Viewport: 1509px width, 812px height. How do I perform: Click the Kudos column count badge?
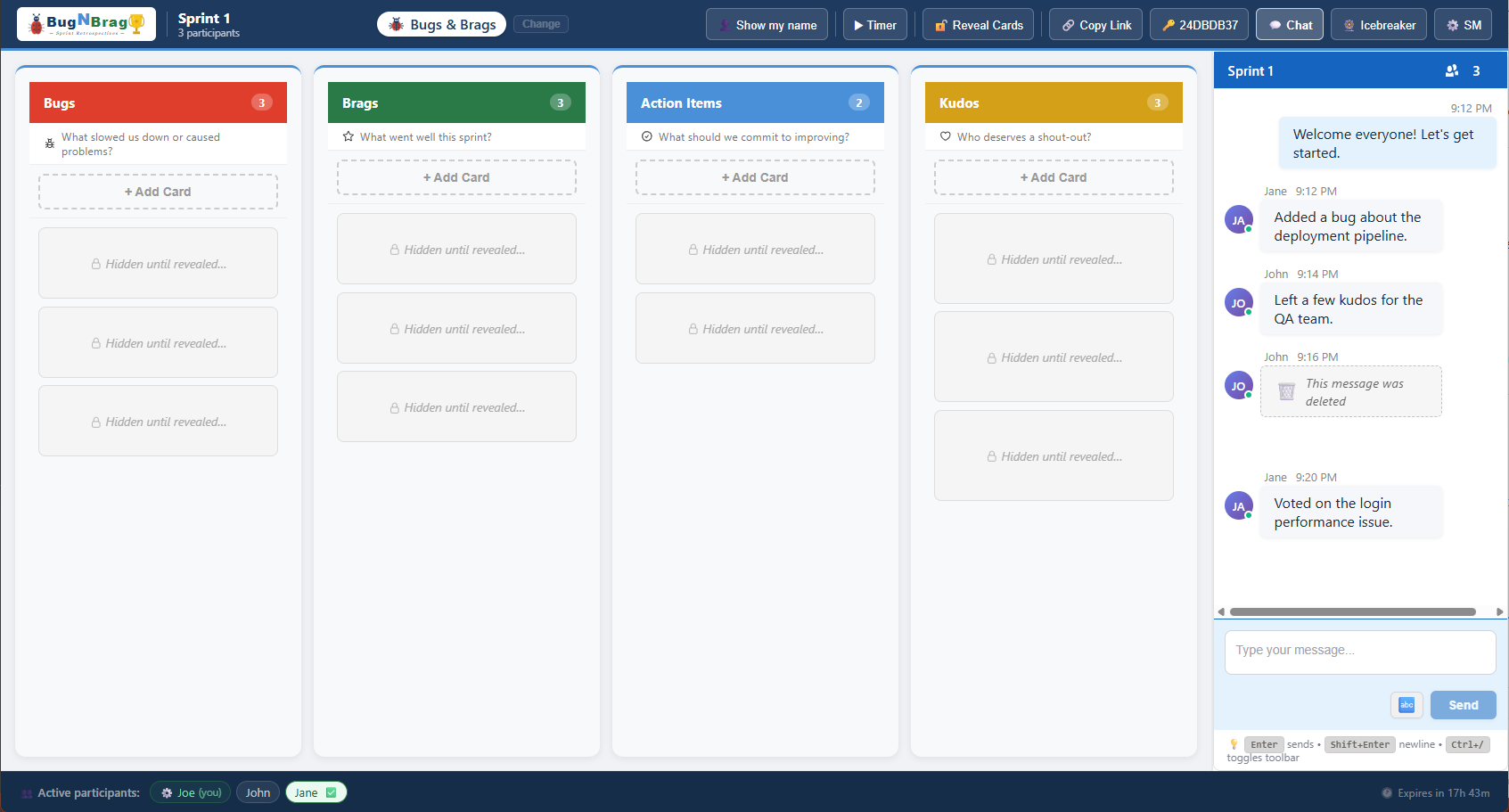point(1157,103)
